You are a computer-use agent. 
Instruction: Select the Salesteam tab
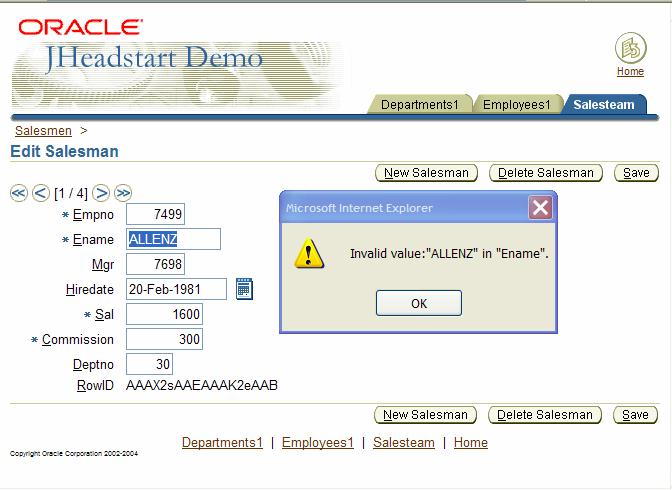pos(604,104)
